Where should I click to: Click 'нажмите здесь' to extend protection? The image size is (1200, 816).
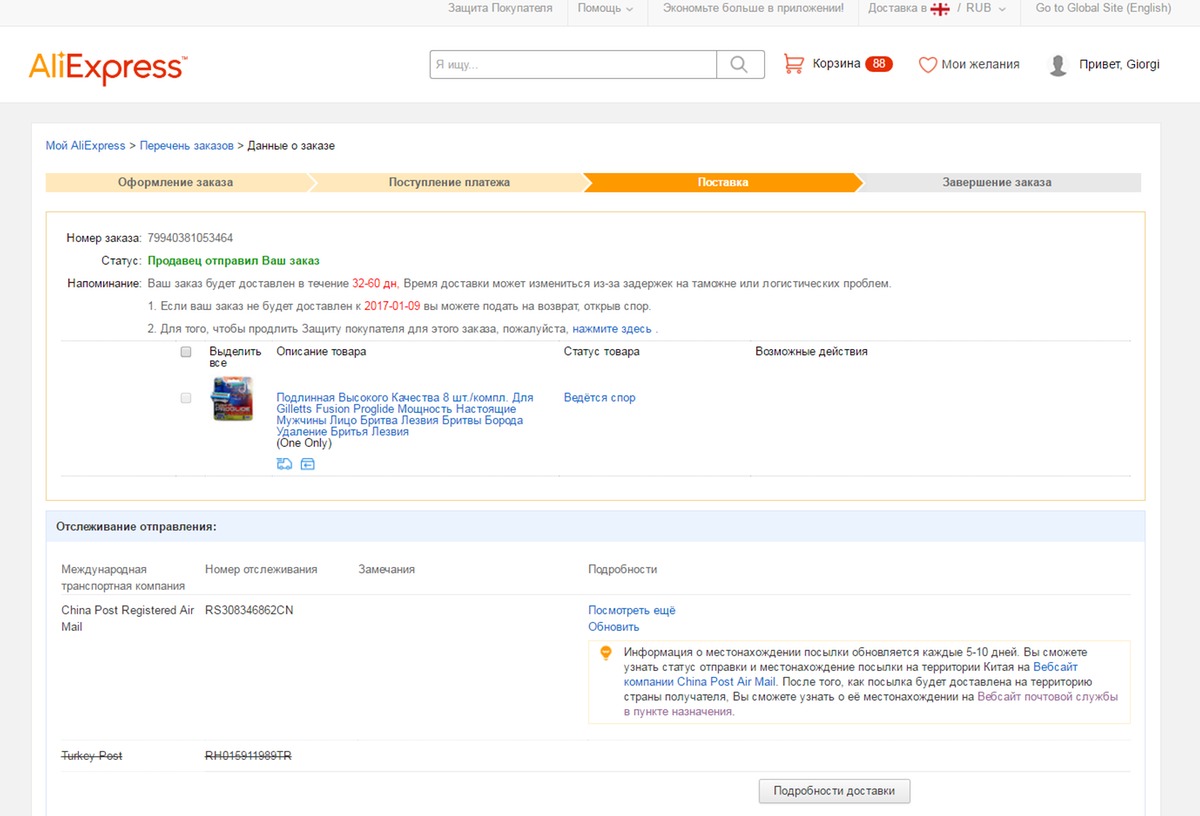612,329
